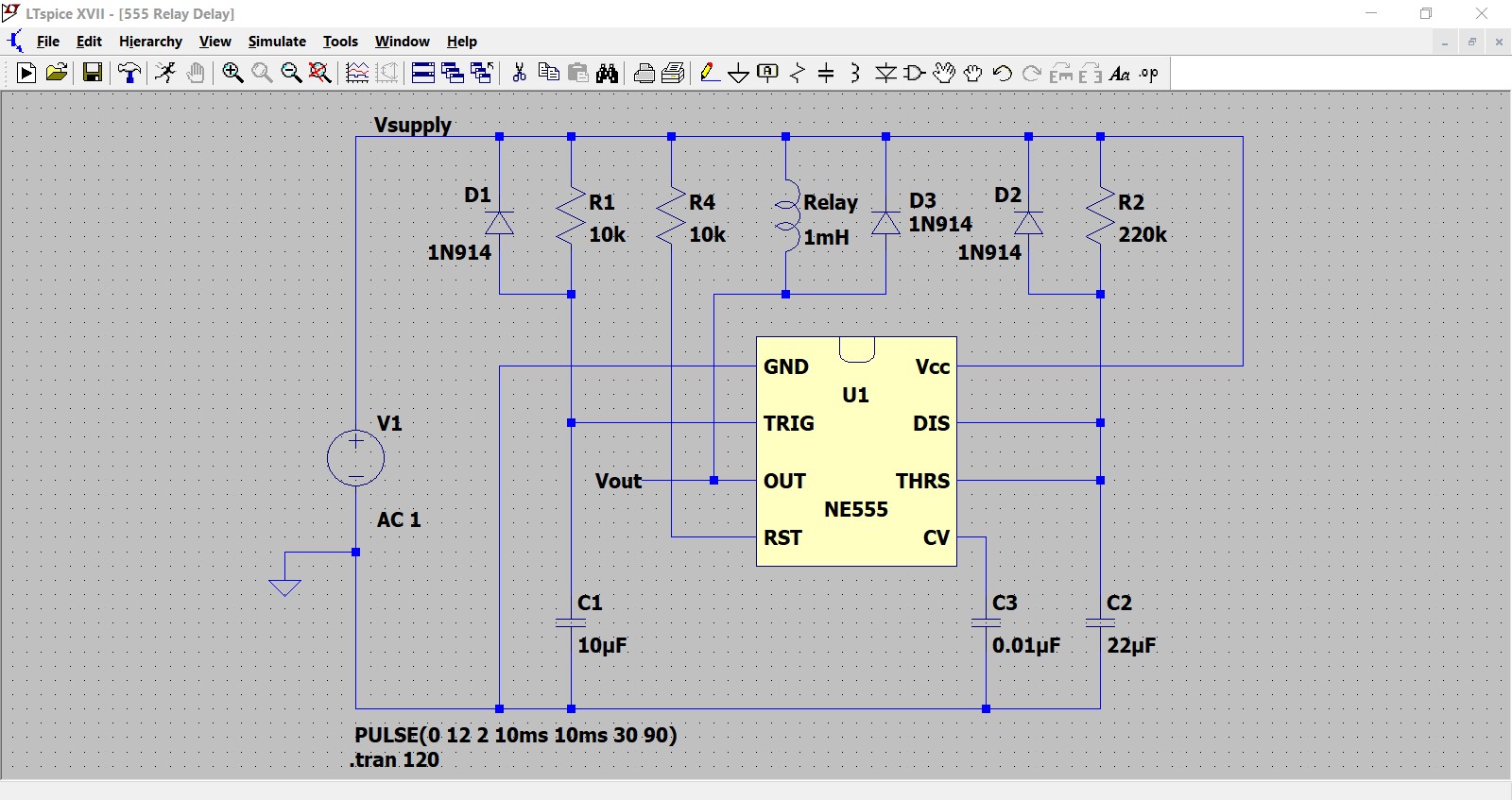Open the Help menu
This screenshot has height=800, width=1512.
tap(462, 42)
